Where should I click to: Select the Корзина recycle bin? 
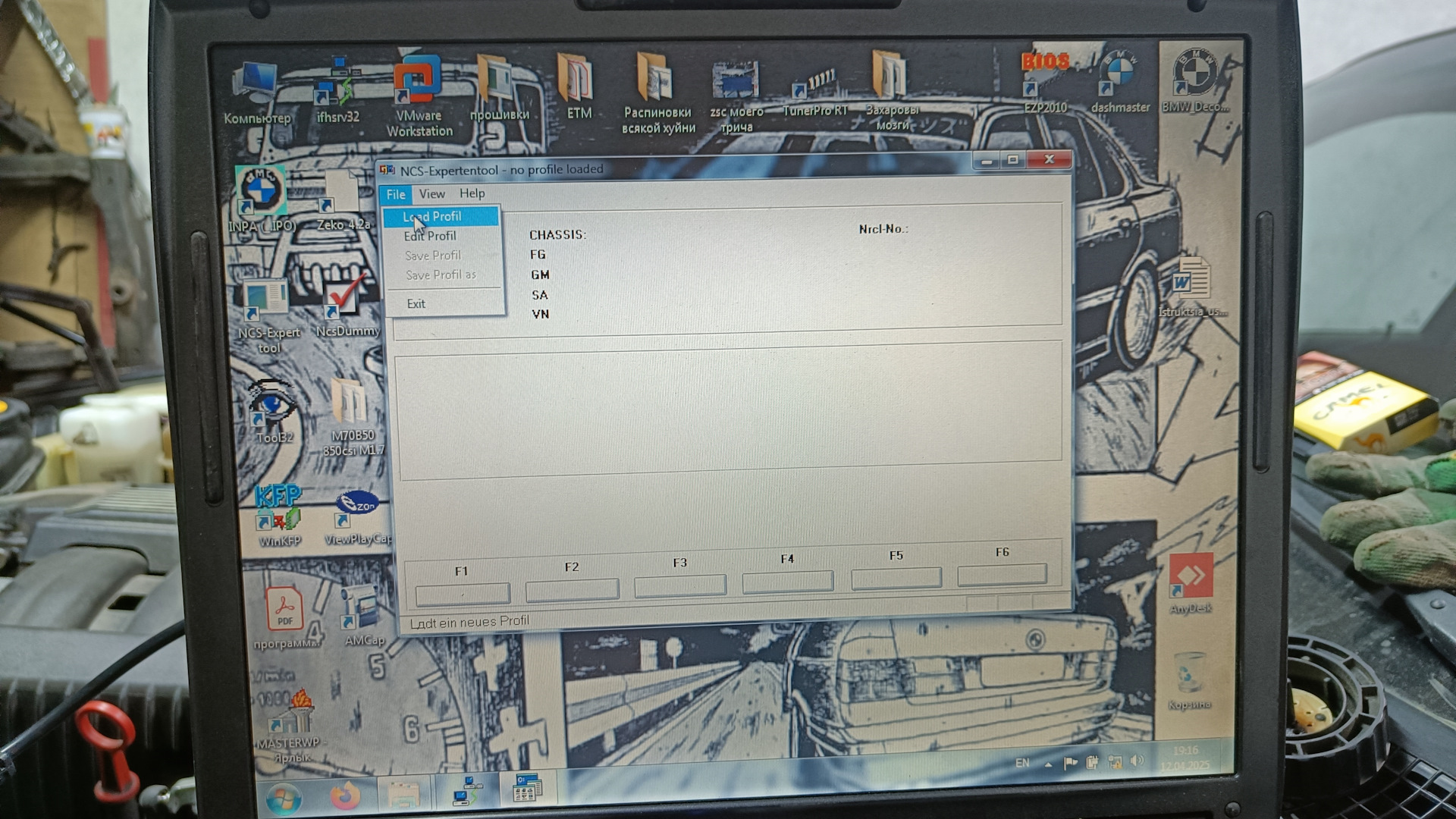pyautogui.click(x=1189, y=681)
